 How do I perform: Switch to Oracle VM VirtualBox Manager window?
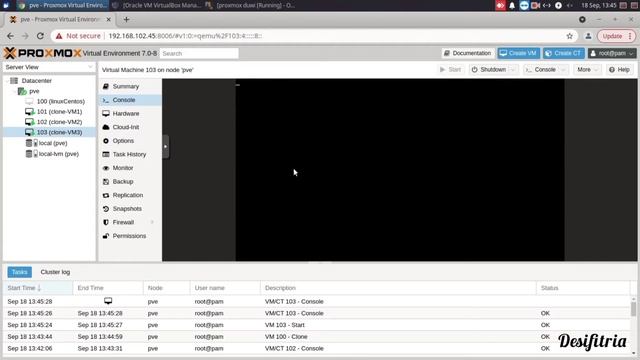[x=157, y=5]
